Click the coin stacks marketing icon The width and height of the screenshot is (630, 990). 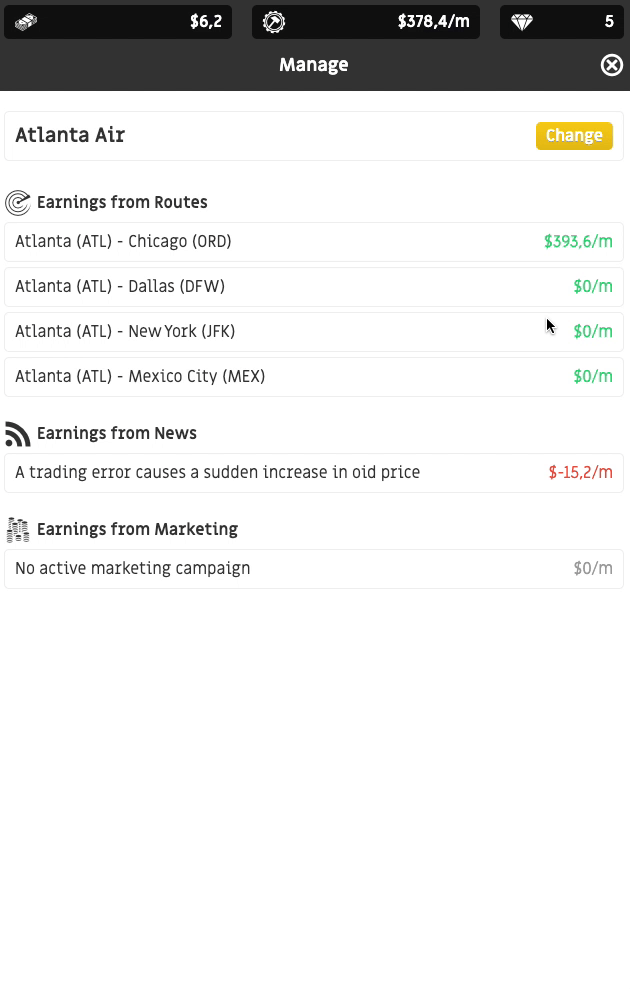(x=18, y=530)
